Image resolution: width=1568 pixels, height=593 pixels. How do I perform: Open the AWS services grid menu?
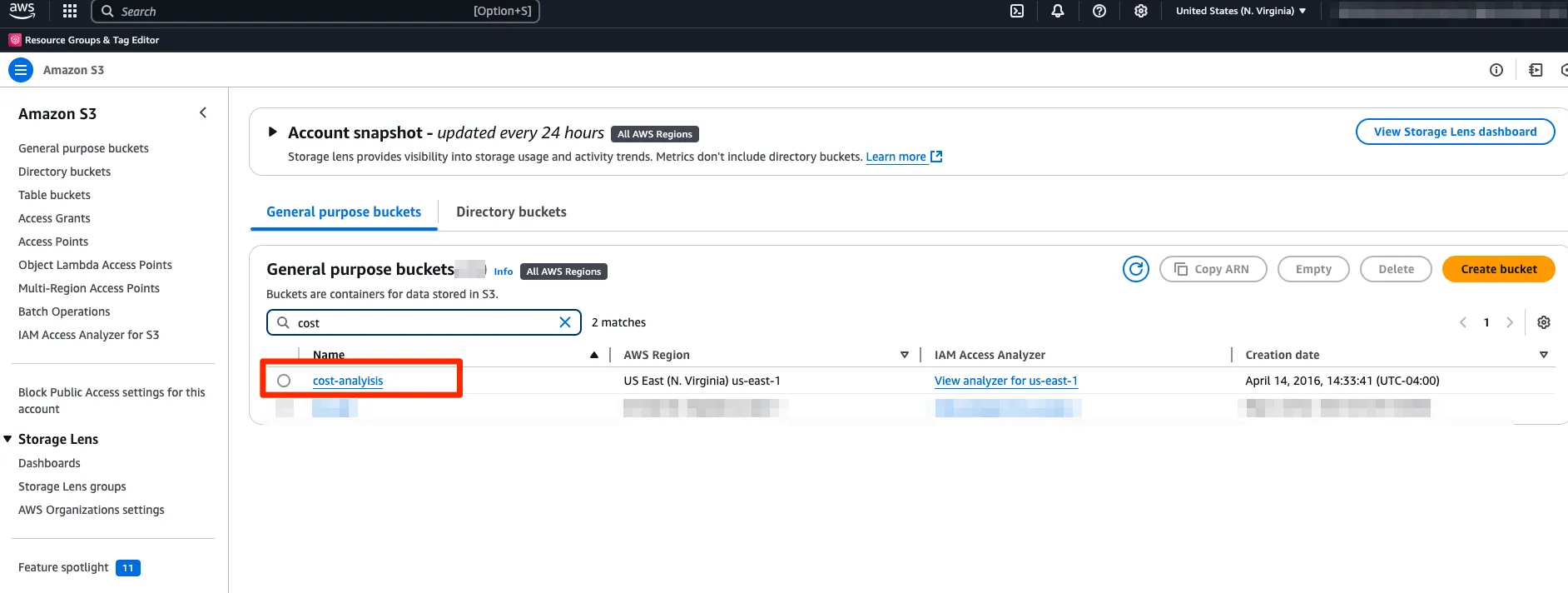(70, 11)
